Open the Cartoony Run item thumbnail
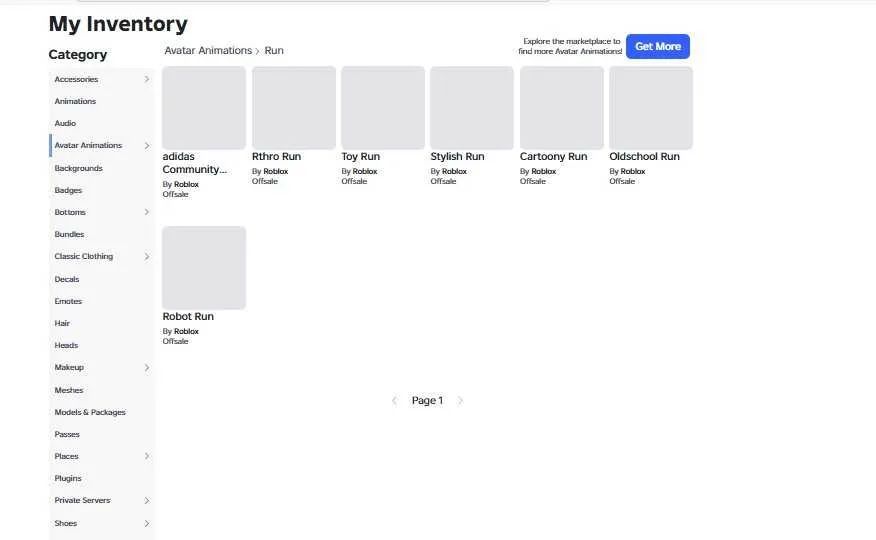The image size is (876, 540). pyautogui.click(x=561, y=108)
